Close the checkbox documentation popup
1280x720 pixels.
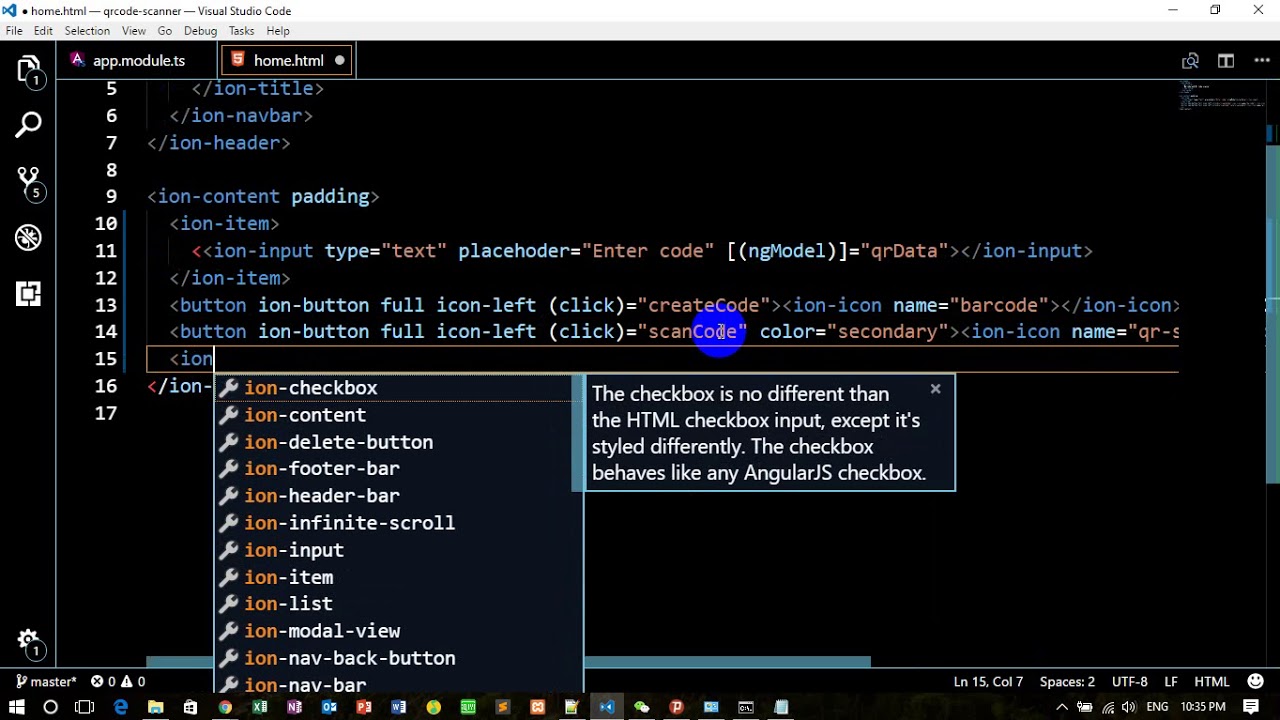click(x=935, y=388)
